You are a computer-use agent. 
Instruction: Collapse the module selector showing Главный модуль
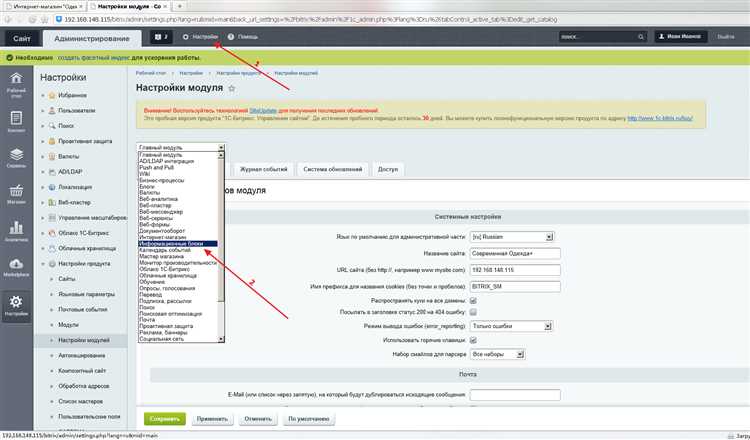[180, 147]
